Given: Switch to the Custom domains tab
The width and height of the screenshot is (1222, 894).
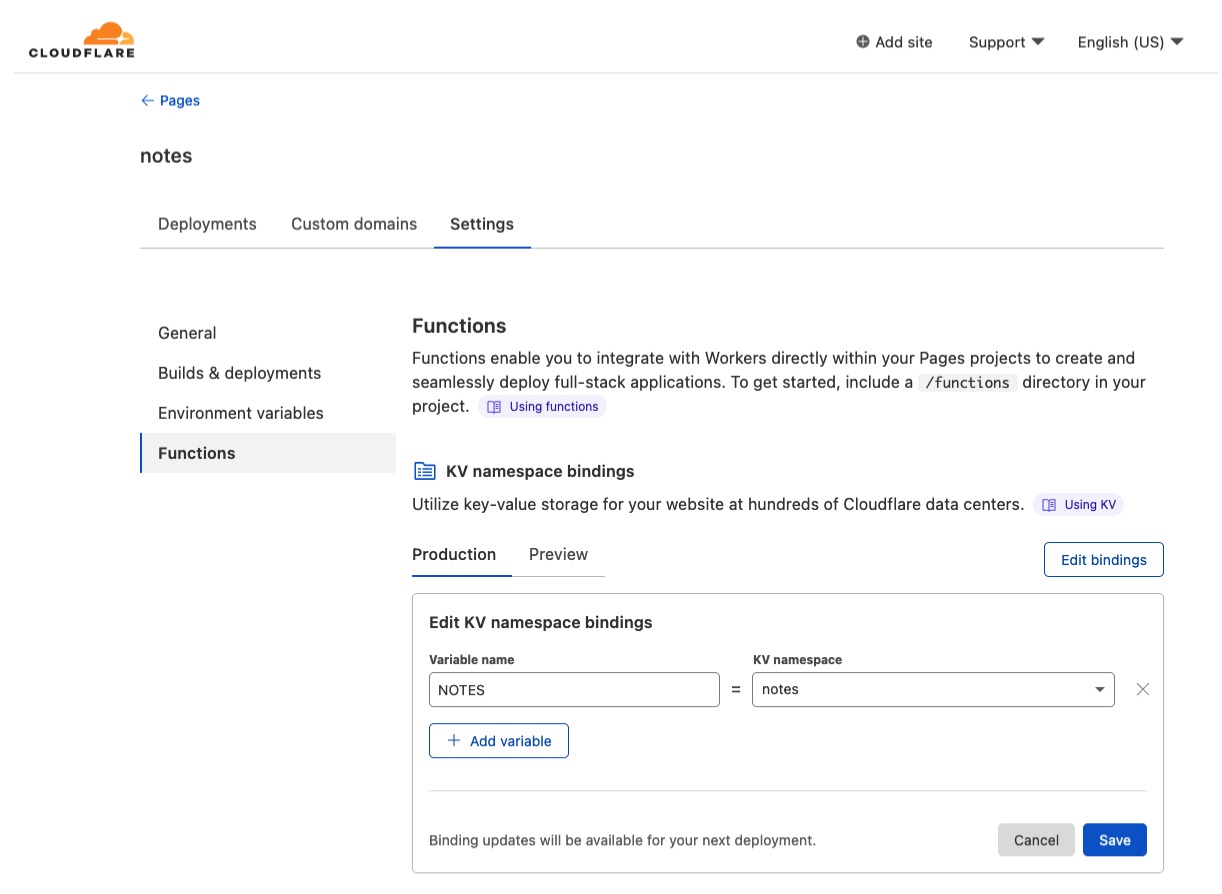Looking at the screenshot, I should (x=354, y=224).
